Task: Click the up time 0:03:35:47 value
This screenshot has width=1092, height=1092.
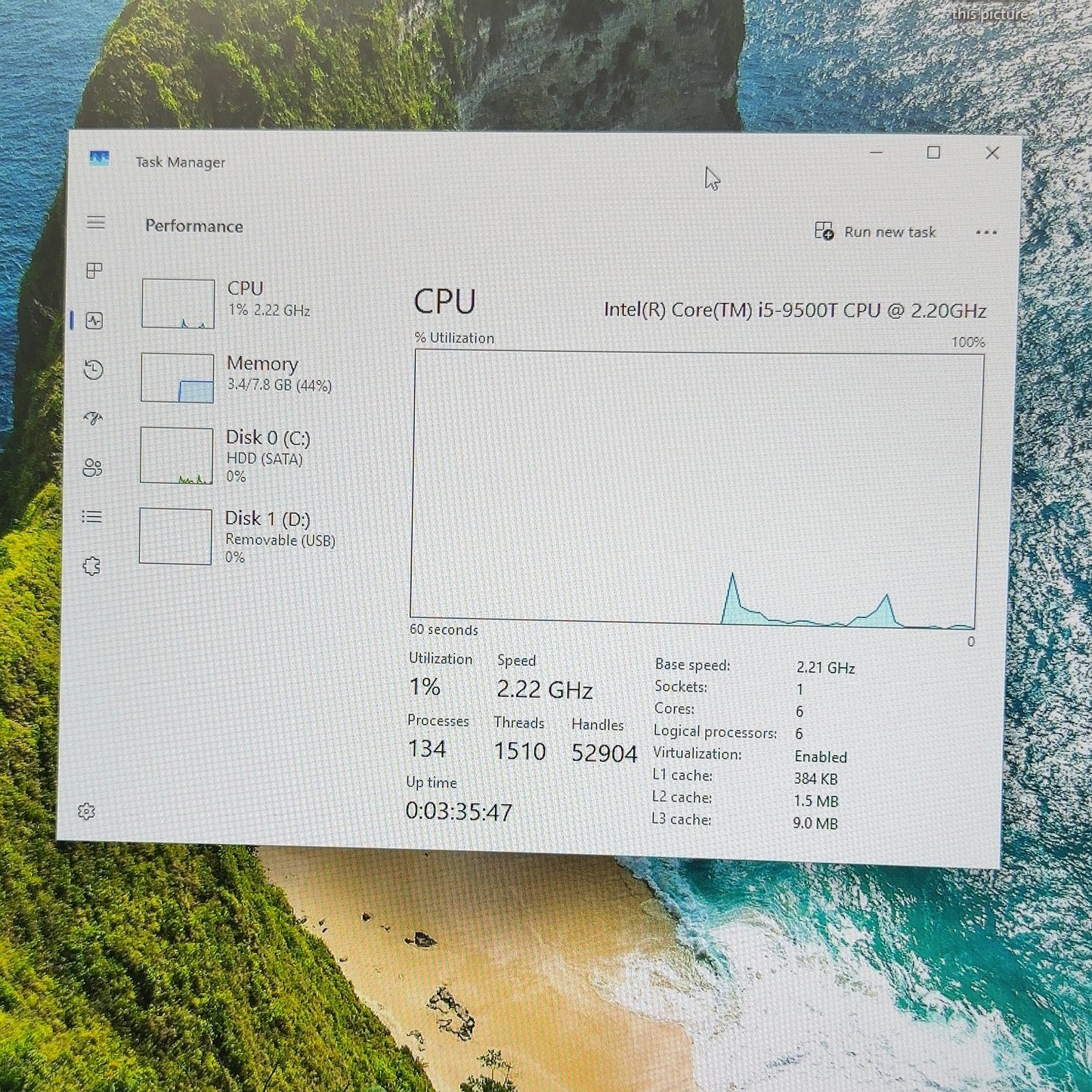Action: click(x=459, y=812)
